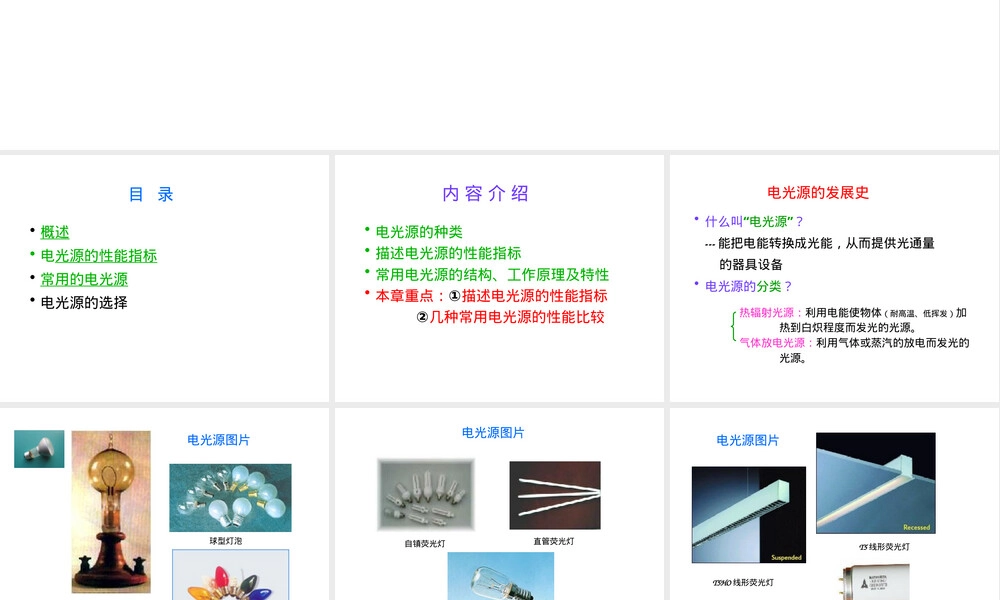Select red line ②几种常用电光源的性能比较
This screenshot has width=1000, height=600.
click(510, 317)
